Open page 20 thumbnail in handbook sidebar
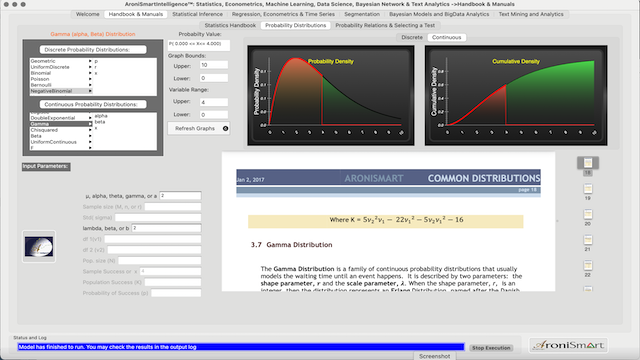 pos(588,214)
